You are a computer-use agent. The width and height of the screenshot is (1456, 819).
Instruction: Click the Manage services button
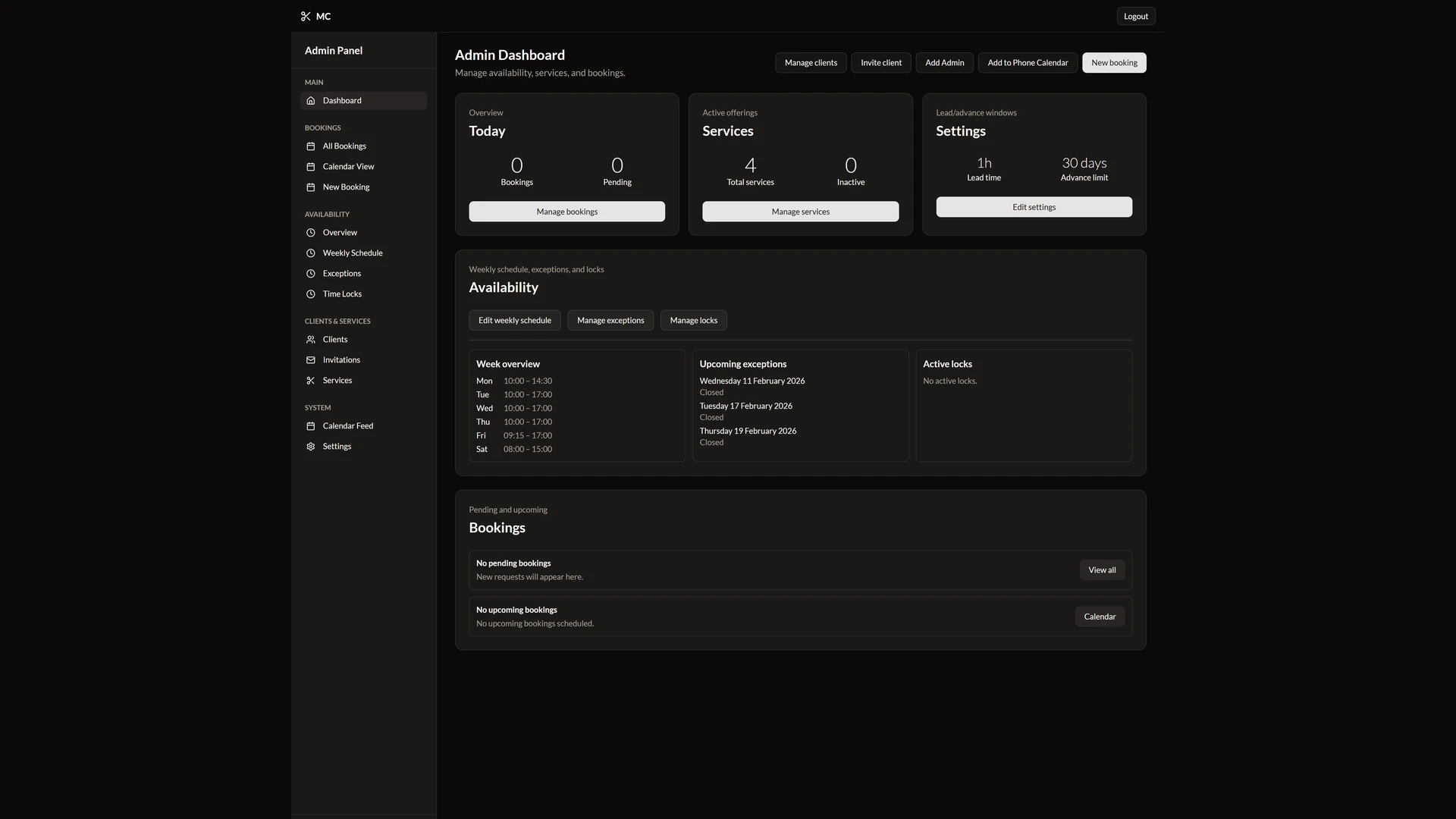coord(800,212)
